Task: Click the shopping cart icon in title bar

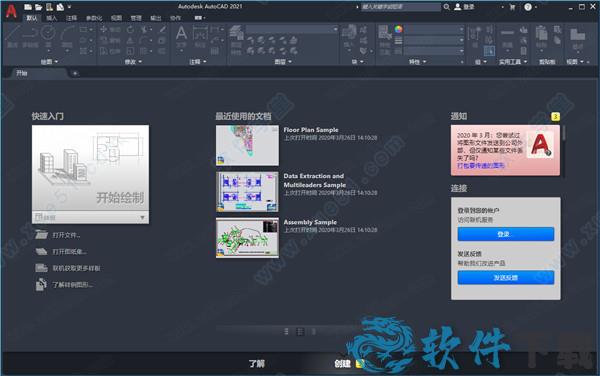Action: point(512,7)
